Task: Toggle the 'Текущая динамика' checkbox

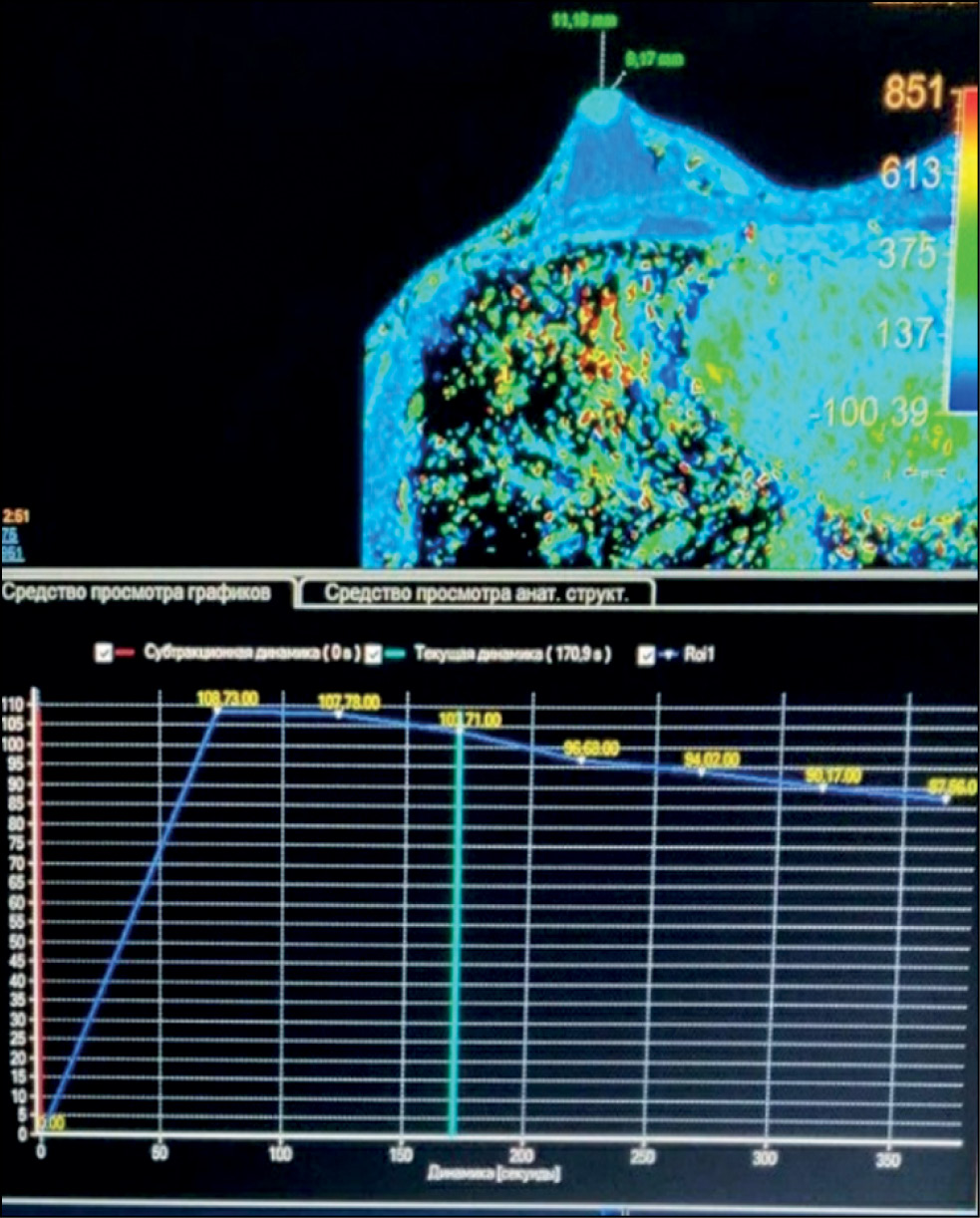Action: 373,654
